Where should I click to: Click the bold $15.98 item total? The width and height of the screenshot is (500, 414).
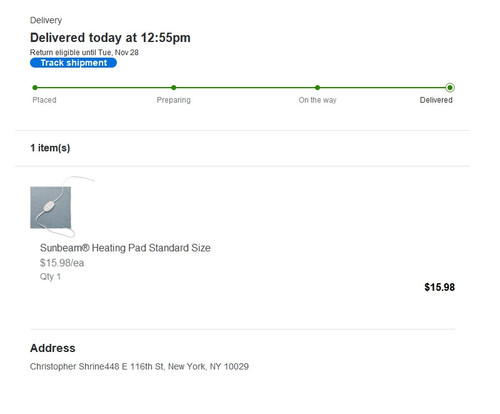(440, 287)
